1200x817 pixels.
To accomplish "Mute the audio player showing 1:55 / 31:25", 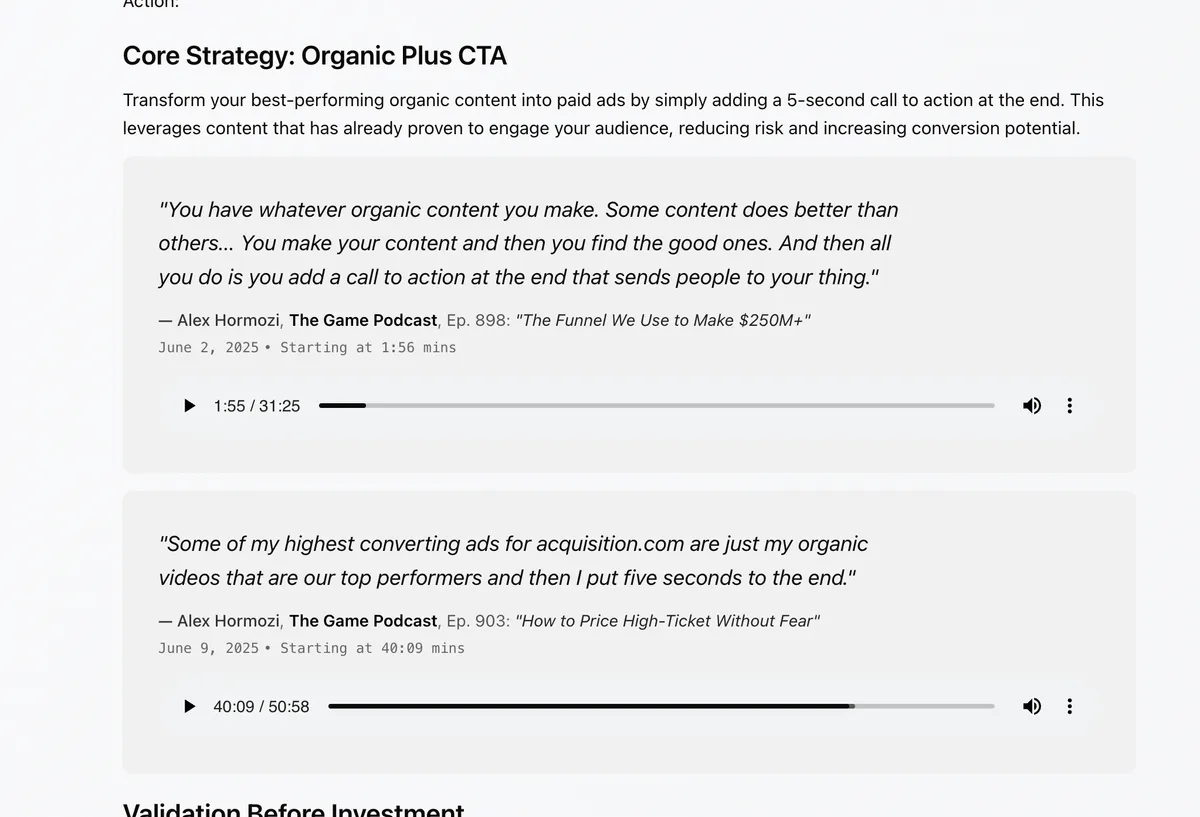I will point(1032,406).
